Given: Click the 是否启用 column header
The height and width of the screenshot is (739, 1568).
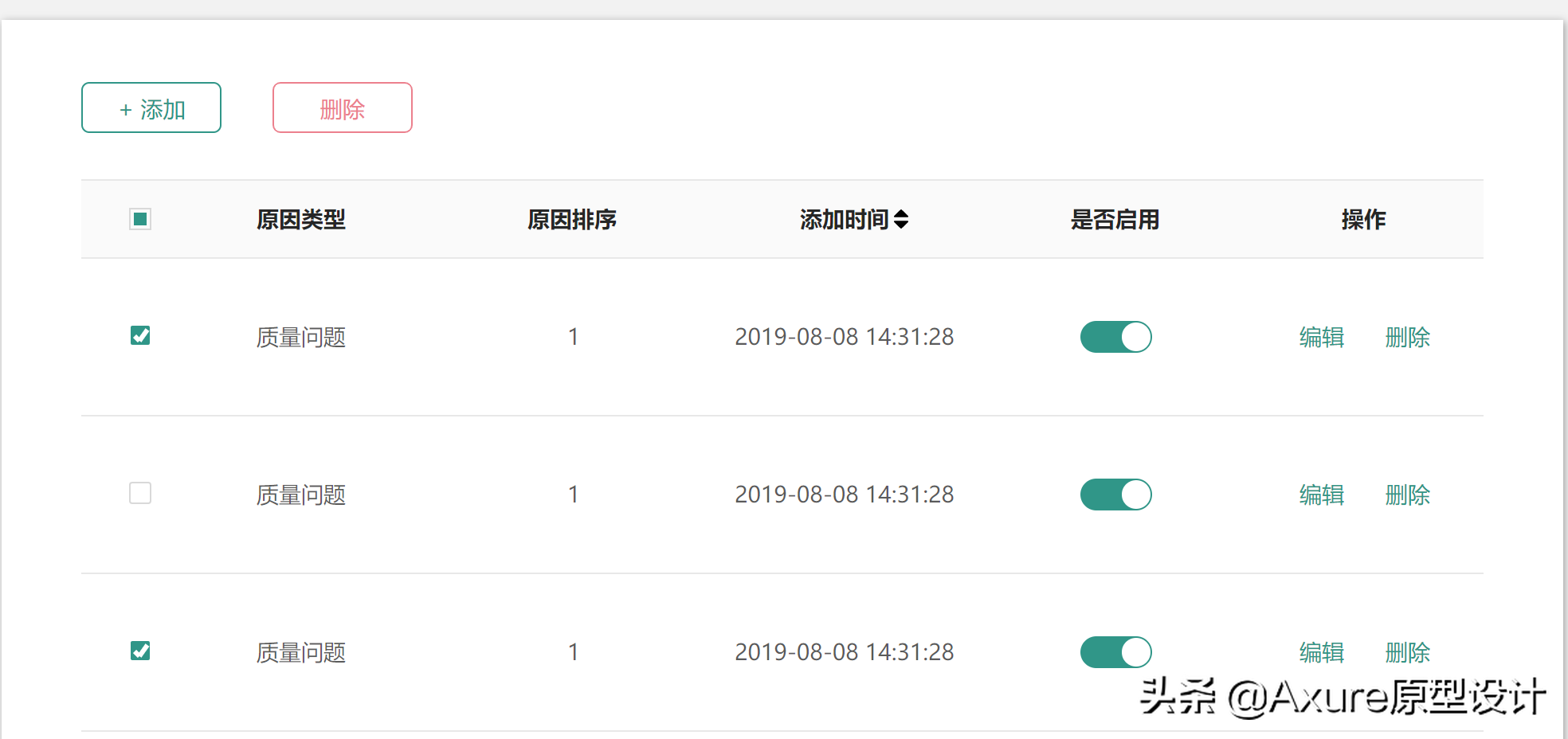Looking at the screenshot, I should point(1115,219).
